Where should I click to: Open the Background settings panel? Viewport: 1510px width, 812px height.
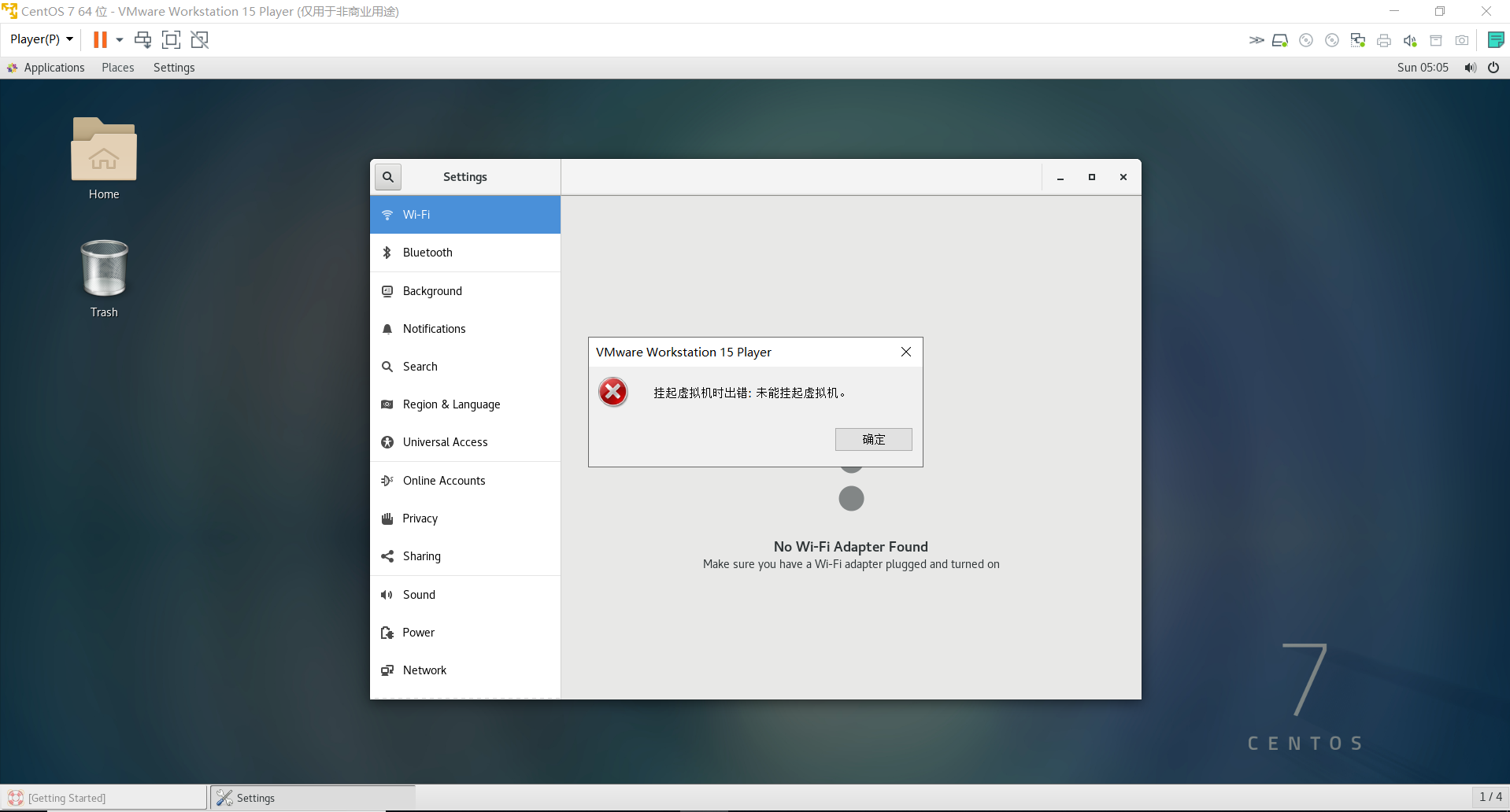click(x=465, y=291)
